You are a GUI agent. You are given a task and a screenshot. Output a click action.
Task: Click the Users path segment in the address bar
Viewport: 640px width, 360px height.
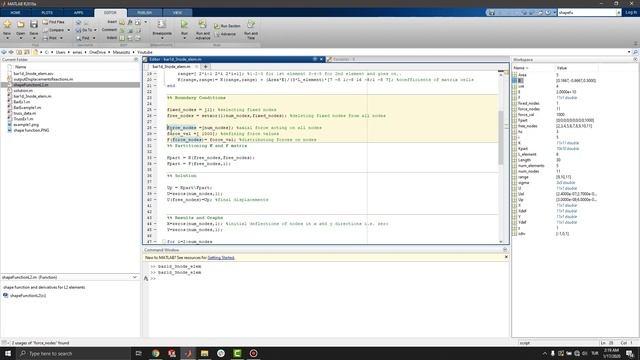pos(60,52)
